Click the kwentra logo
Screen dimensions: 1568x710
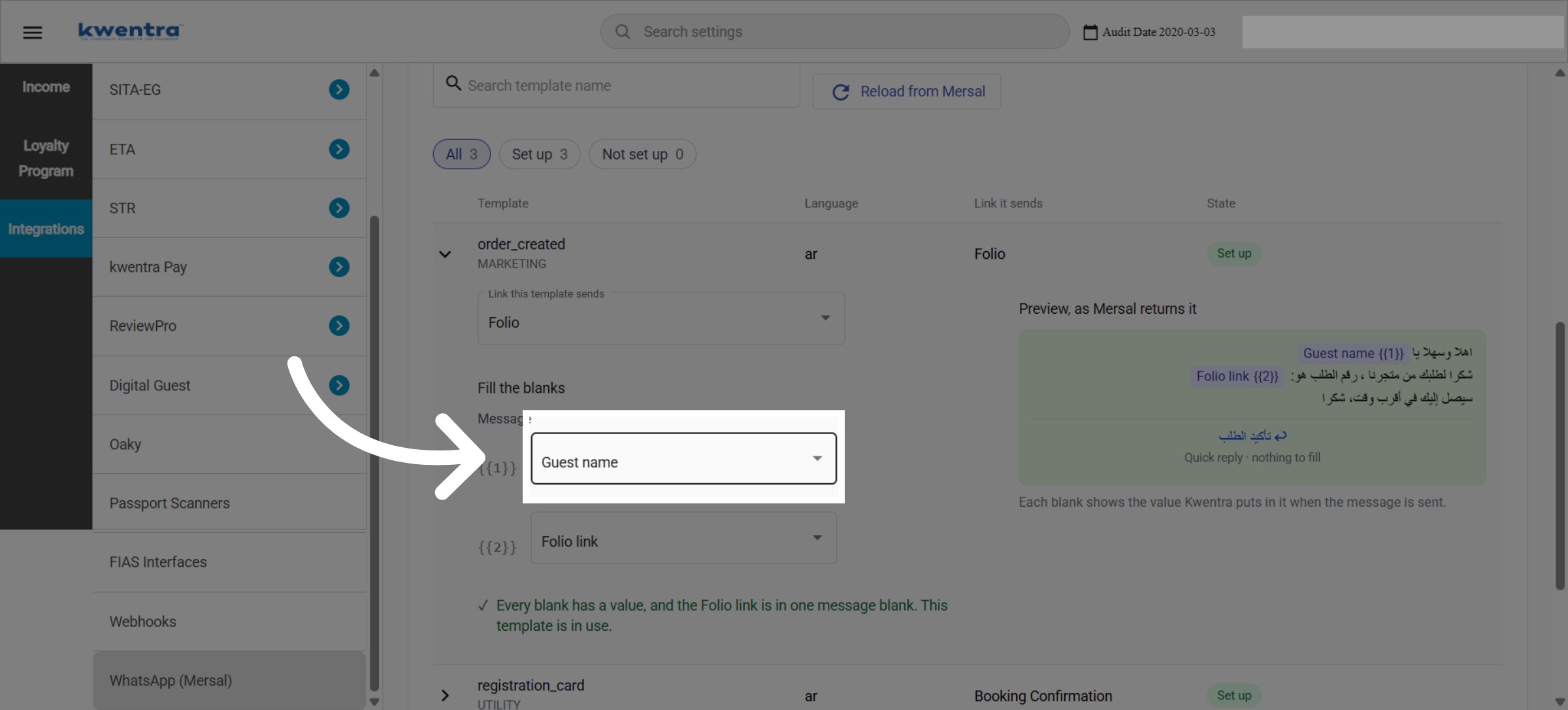pos(131,31)
